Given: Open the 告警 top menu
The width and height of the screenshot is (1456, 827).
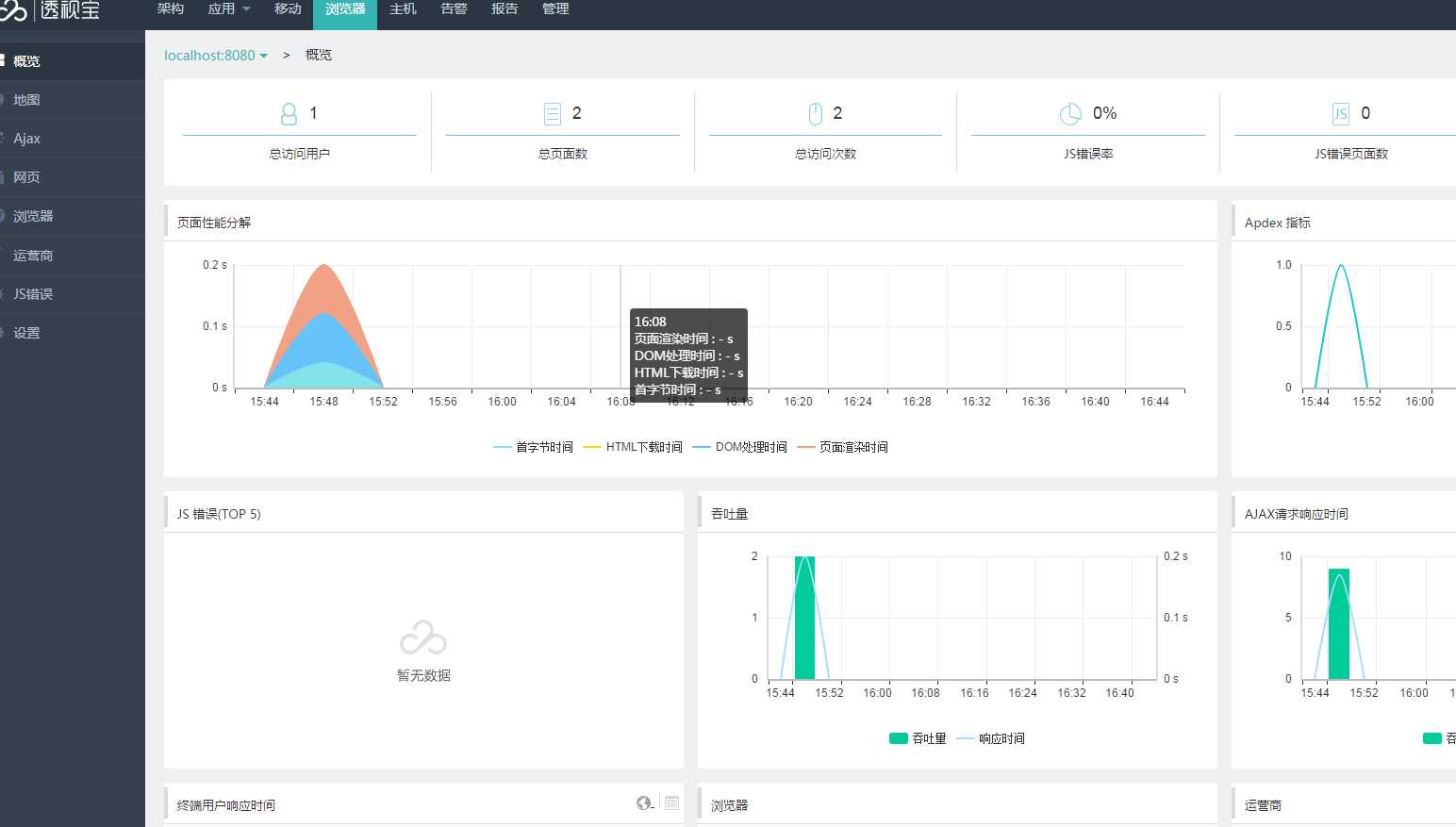Looking at the screenshot, I should 454,8.
